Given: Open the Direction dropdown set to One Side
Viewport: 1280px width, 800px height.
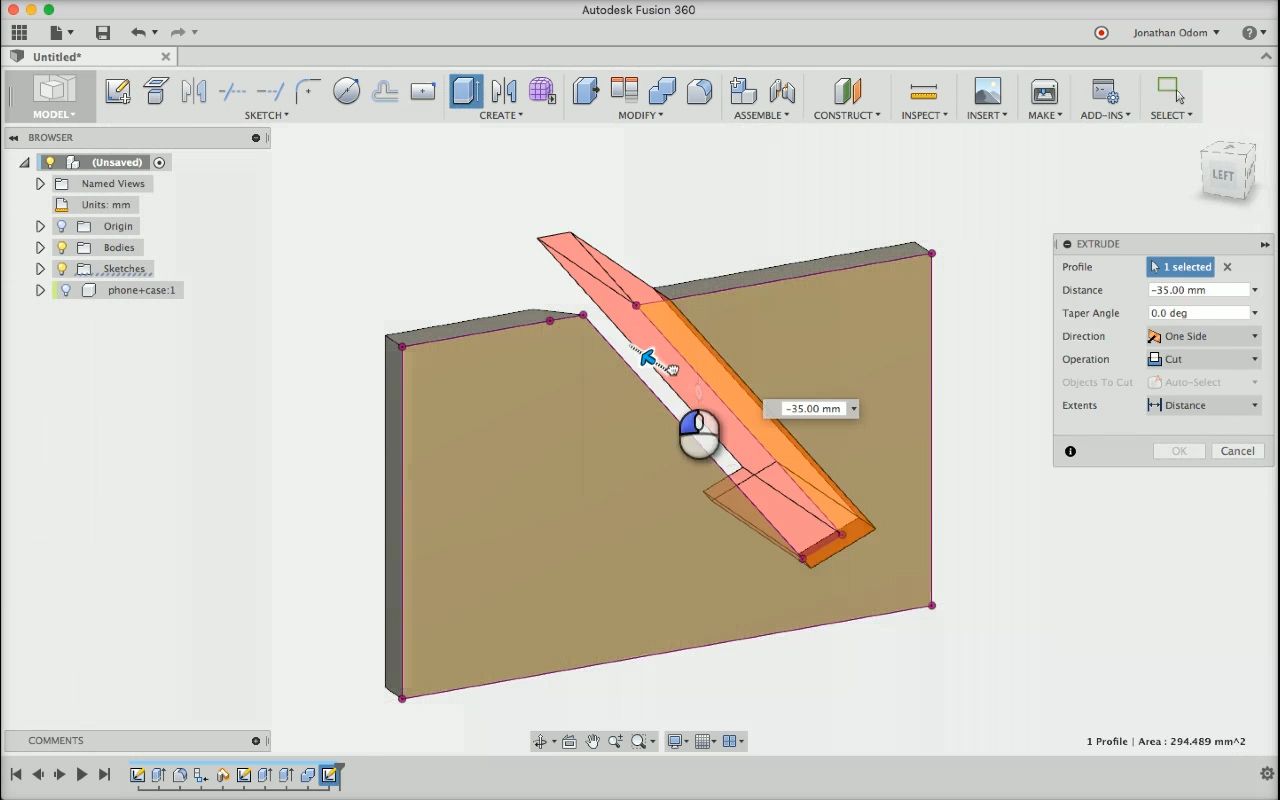Looking at the screenshot, I should (x=1204, y=336).
